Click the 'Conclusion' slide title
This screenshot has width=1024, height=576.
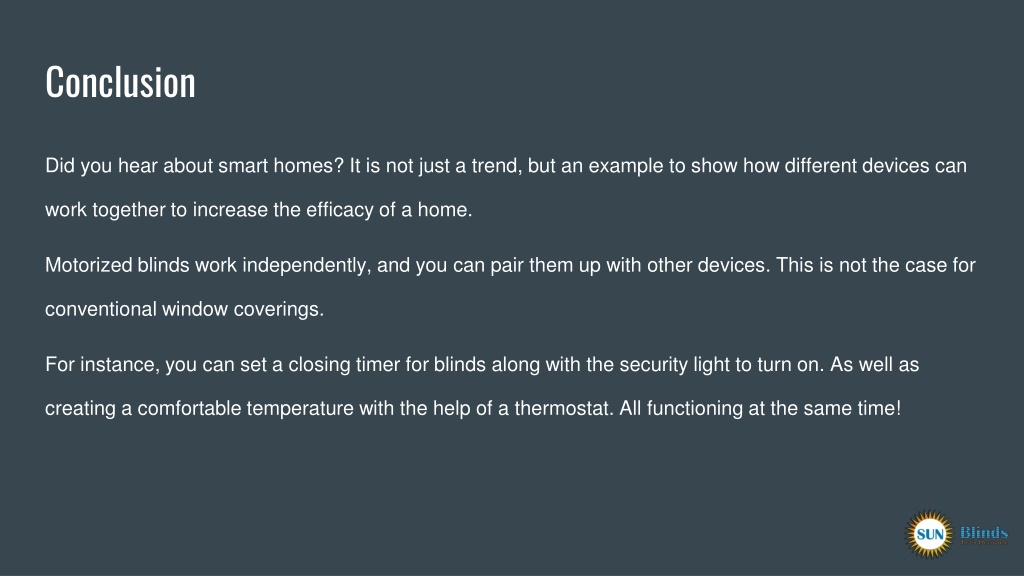(x=120, y=82)
